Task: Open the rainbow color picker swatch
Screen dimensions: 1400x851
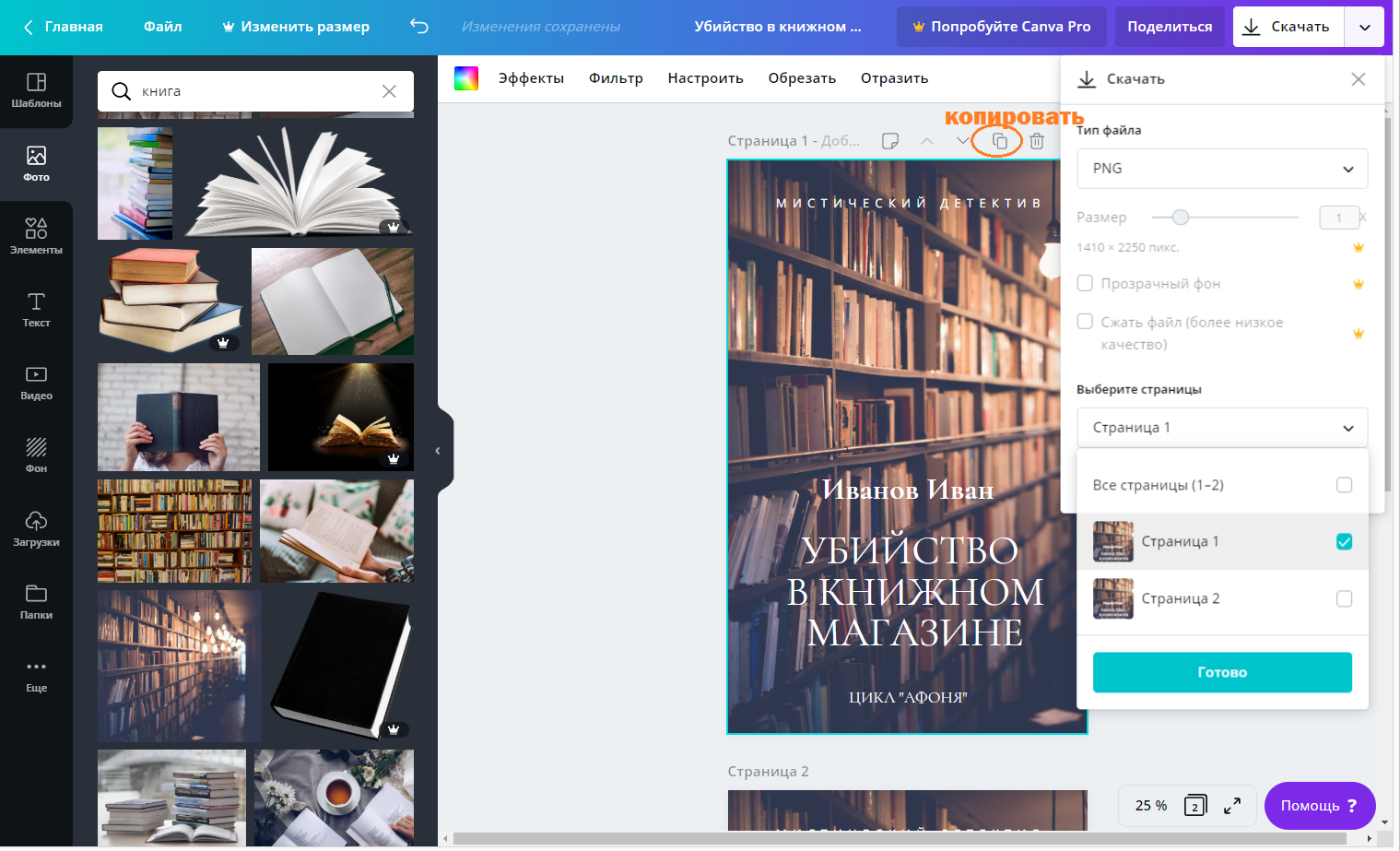Action: click(x=466, y=78)
